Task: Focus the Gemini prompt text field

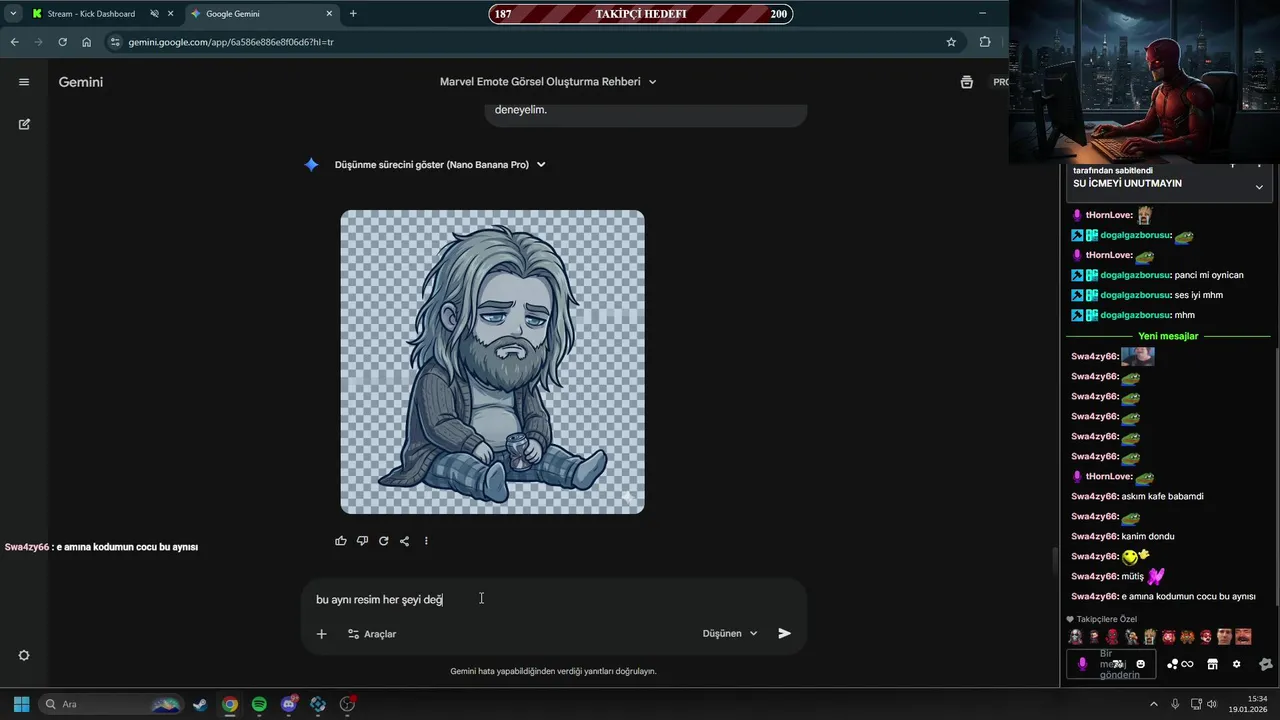Action: (x=552, y=599)
